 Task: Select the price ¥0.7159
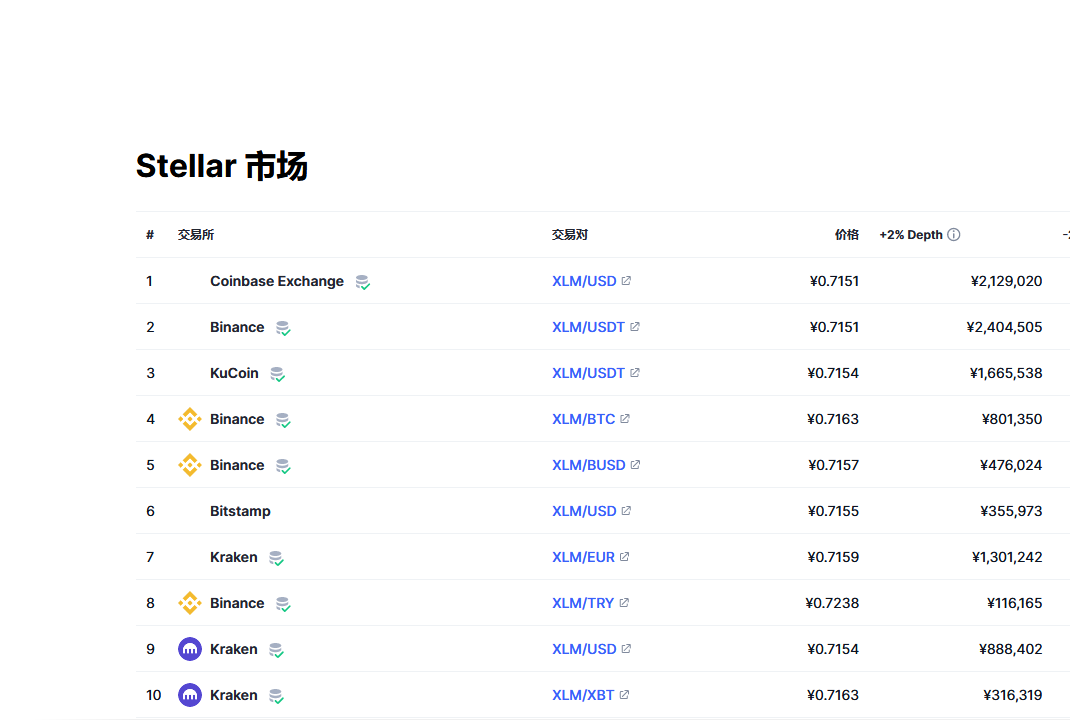click(x=833, y=557)
